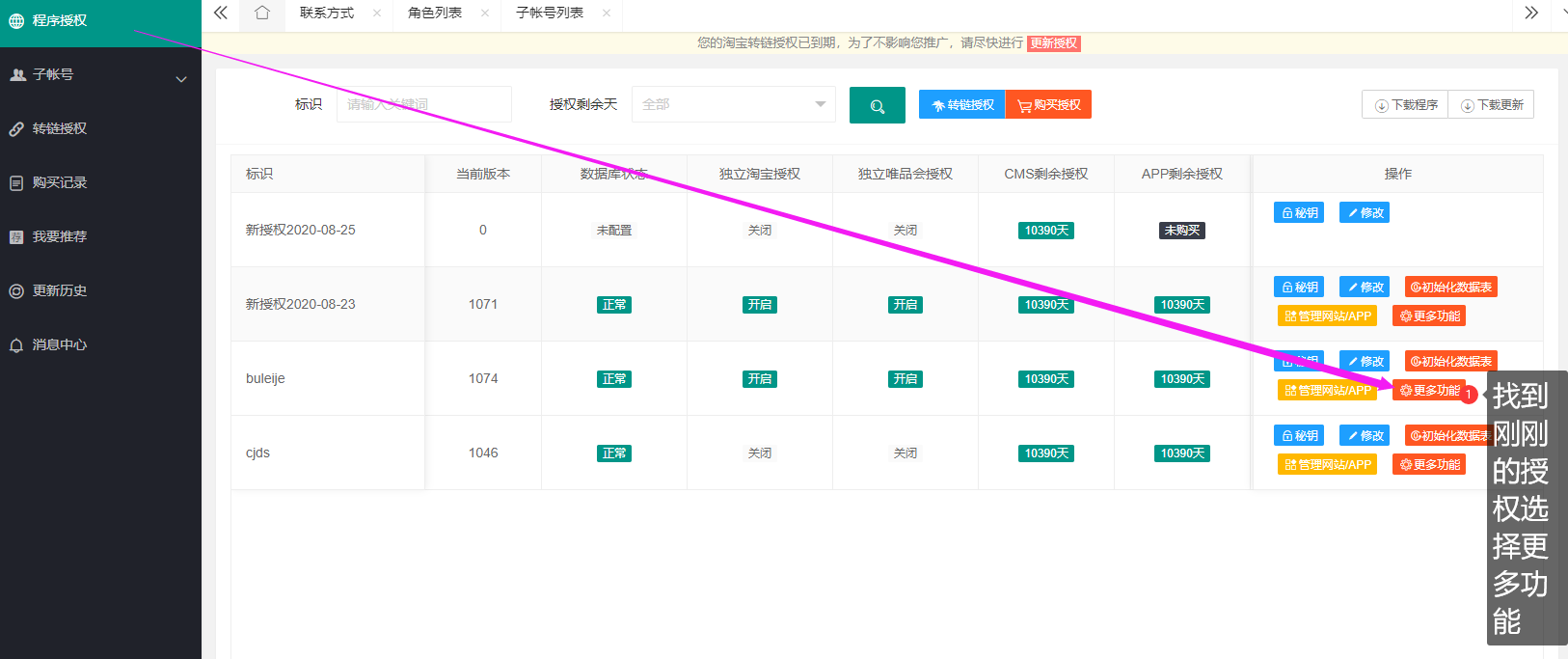Click the blue 转链授权 button
The image size is (1568, 659).
tap(961, 105)
